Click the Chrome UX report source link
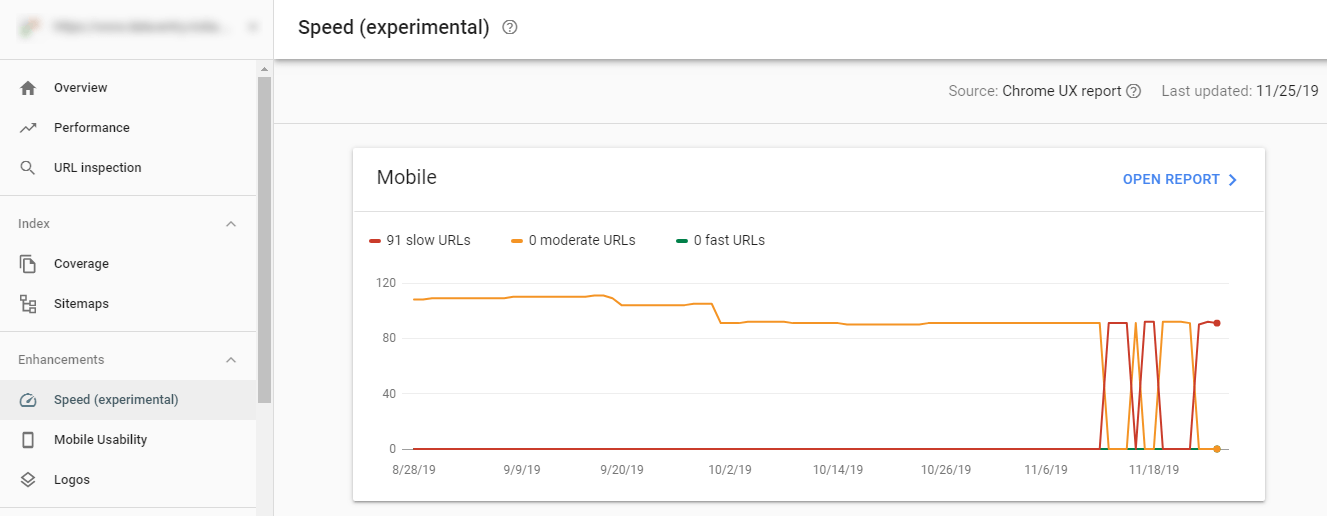 tap(1062, 91)
